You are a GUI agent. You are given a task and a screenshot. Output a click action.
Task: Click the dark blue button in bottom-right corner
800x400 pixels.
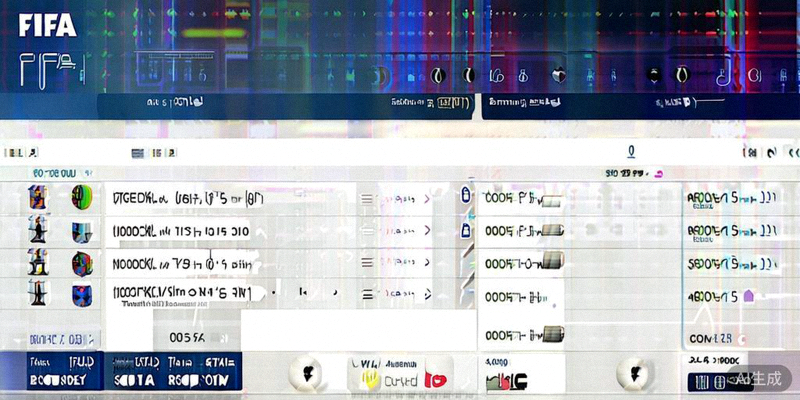(708, 381)
